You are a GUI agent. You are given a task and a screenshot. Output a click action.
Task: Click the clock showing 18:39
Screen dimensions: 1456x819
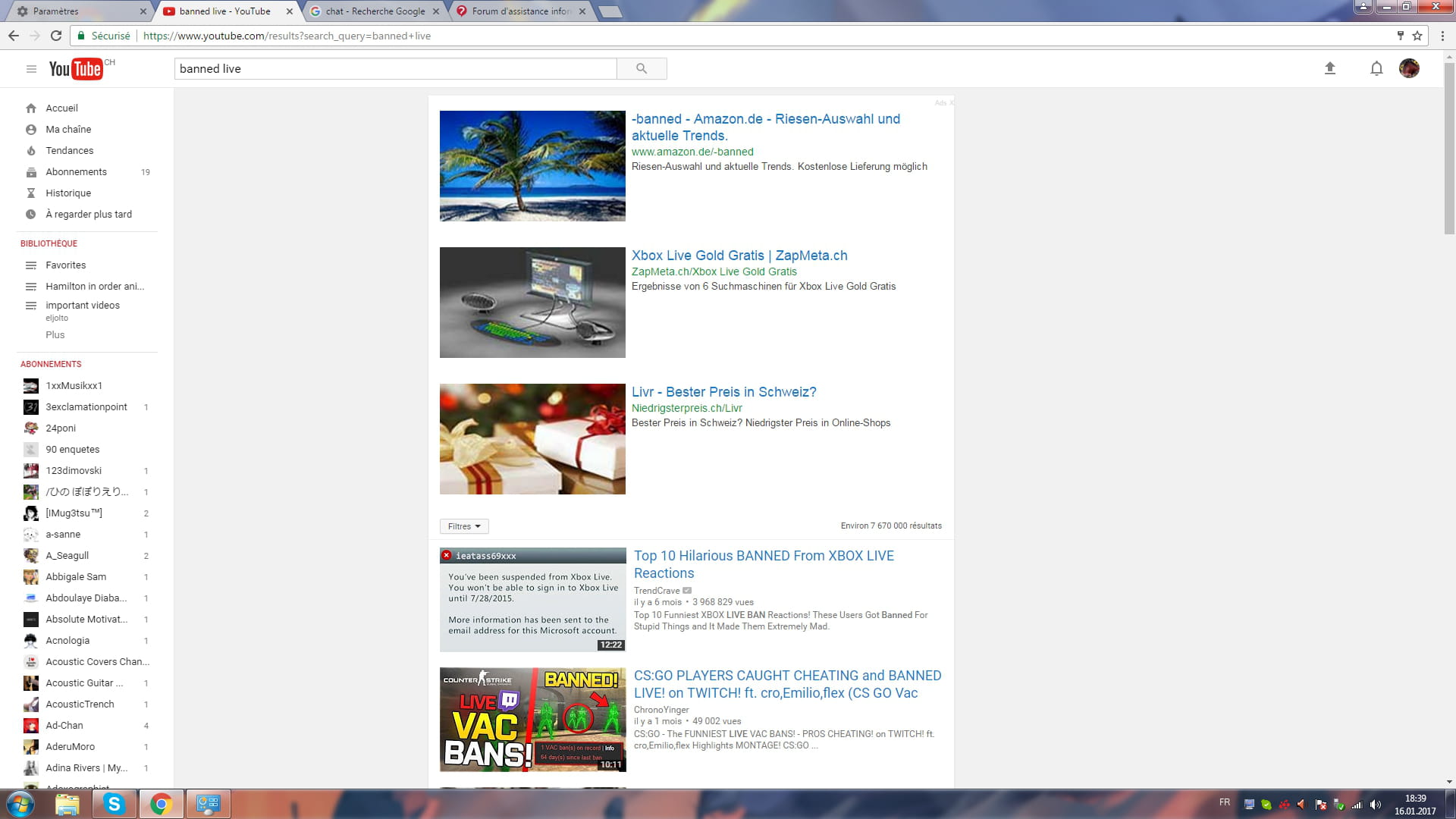pyautogui.click(x=1415, y=799)
